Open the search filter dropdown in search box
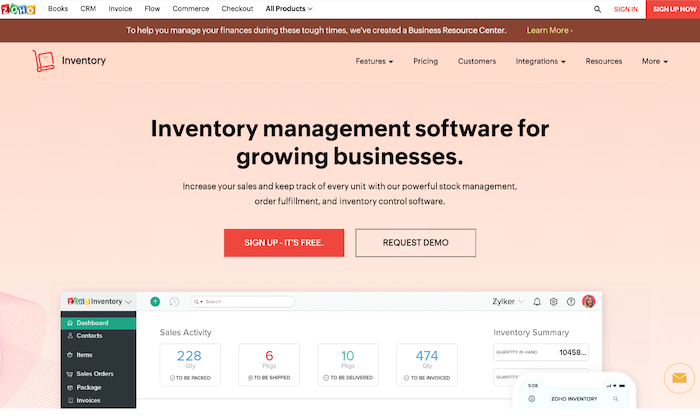The width and height of the screenshot is (700, 420). click(x=198, y=302)
